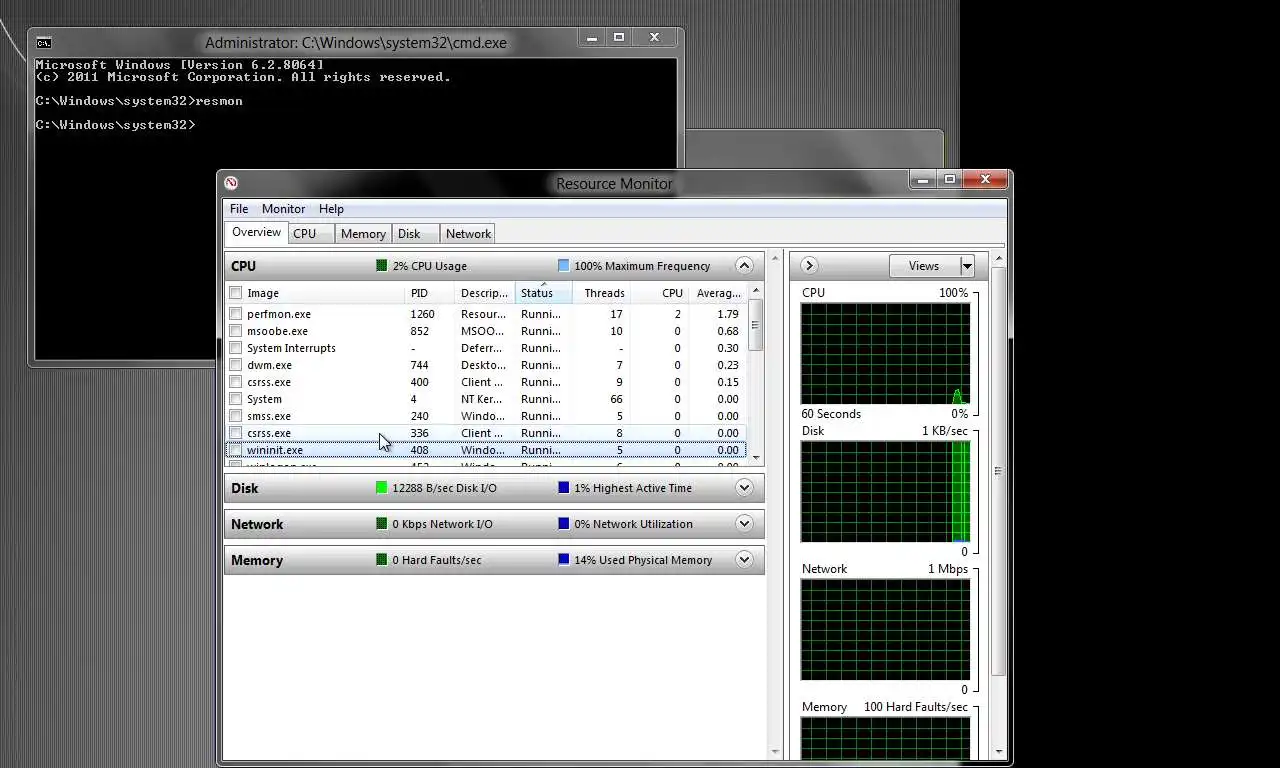Select the wininit.exe row name
1280x768 pixels.
pos(275,450)
